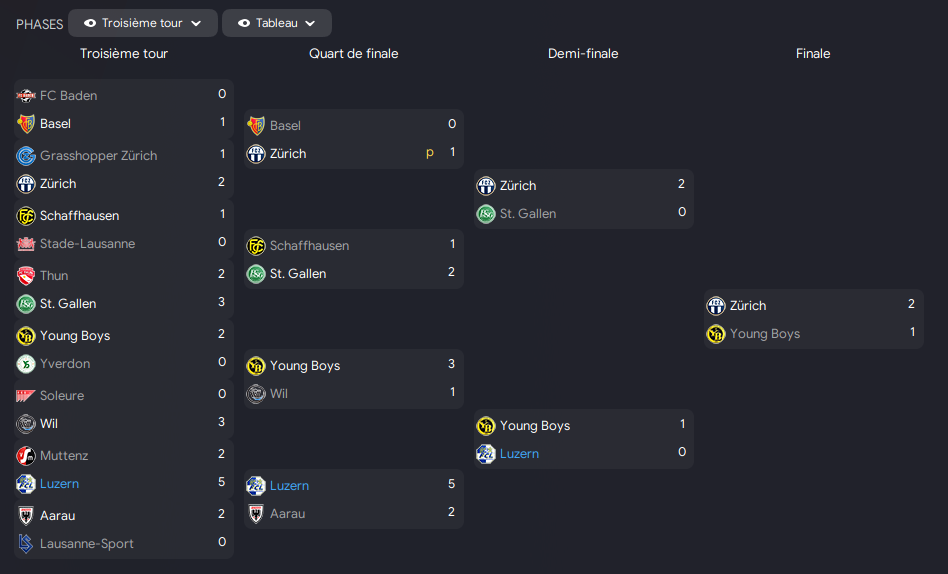Expand the Troisième tour dropdown chevron
The height and width of the screenshot is (574, 948).
[x=196, y=23]
